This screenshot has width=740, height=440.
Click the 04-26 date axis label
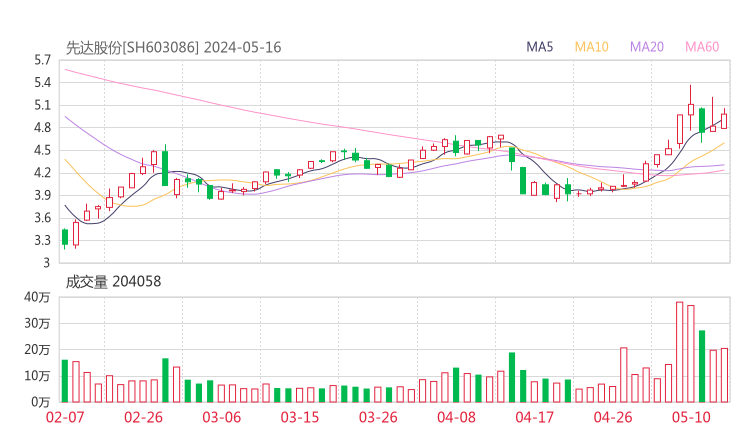[x=613, y=417]
